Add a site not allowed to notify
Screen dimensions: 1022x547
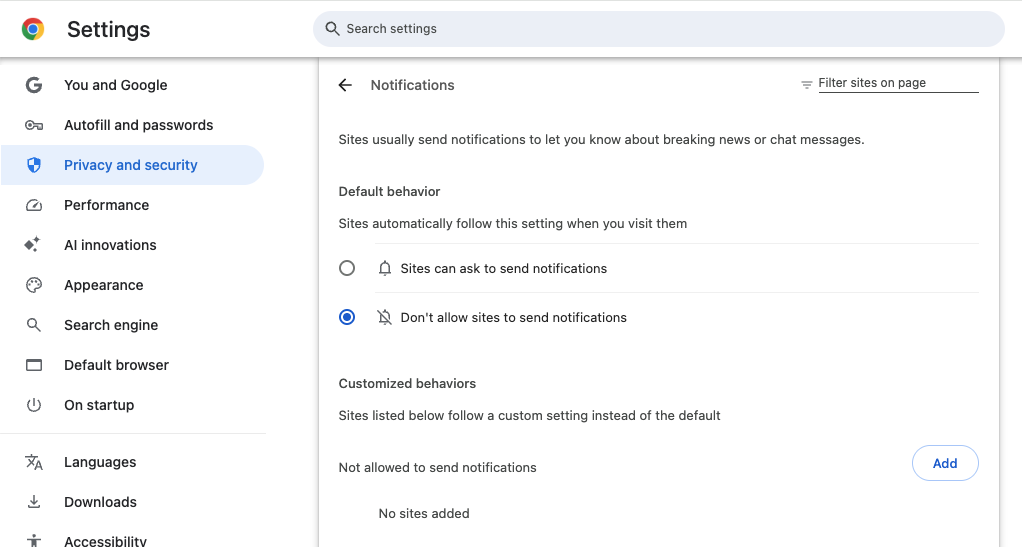coord(945,463)
